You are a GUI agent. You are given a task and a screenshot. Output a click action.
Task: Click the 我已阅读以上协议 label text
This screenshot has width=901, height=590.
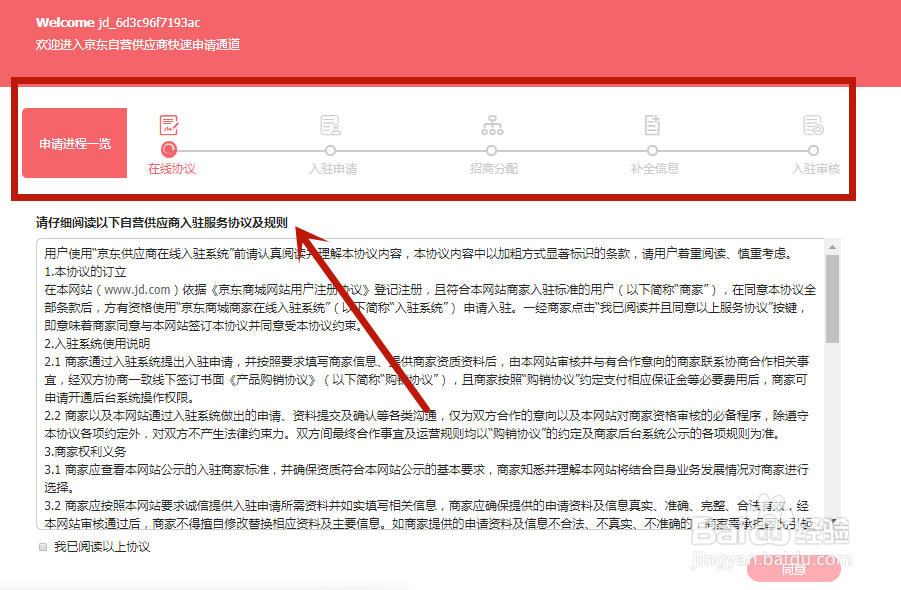pyautogui.click(x=102, y=547)
